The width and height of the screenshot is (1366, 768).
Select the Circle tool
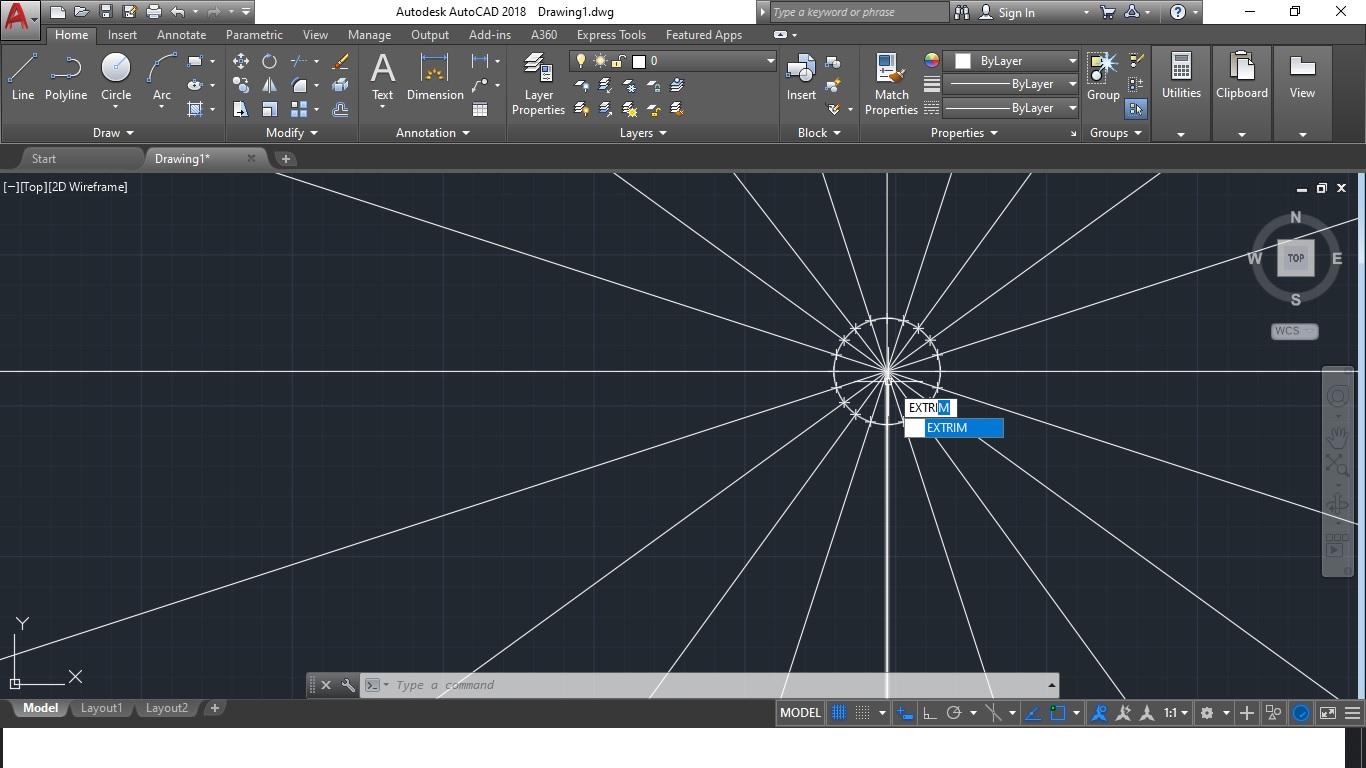[x=116, y=77]
